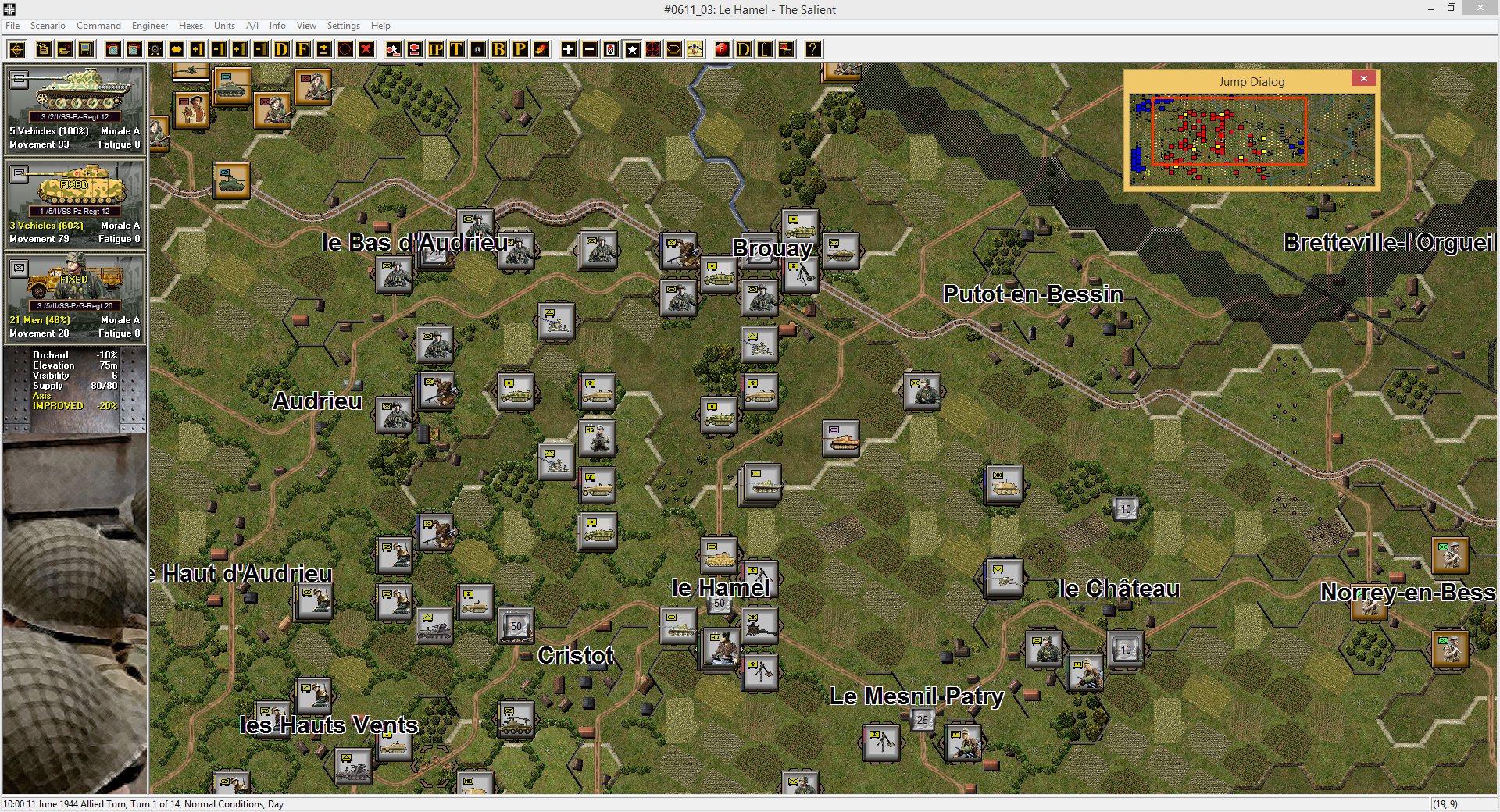Open the Command menu
The height and width of the screenshot is (812, 1500).
click(98, 26)
